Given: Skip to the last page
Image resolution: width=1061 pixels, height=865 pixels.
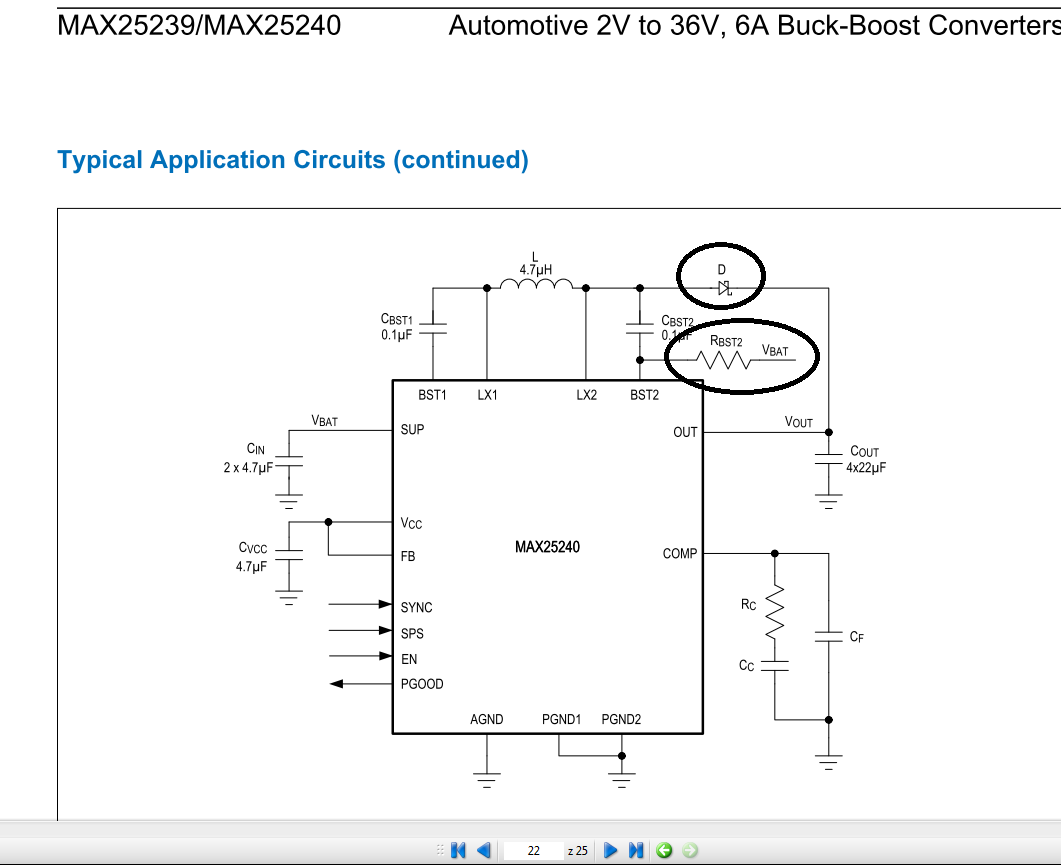Looking at the screenshot, I should pyautogui.click(x=636, y=849).
